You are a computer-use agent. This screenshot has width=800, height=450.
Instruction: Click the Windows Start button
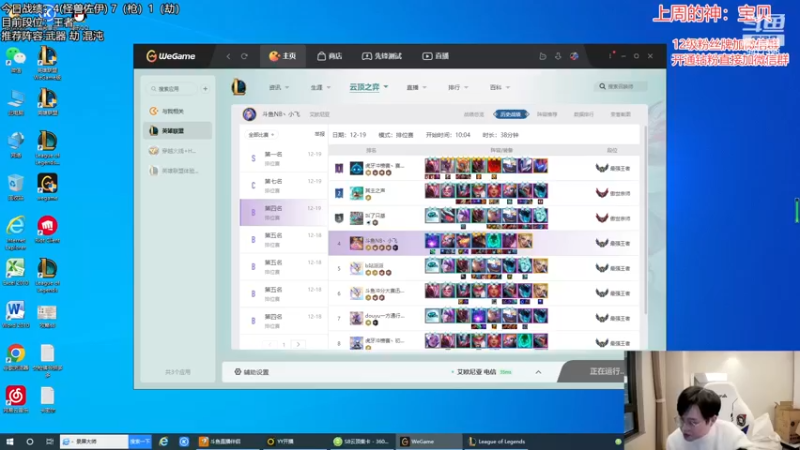pos(10,442)
